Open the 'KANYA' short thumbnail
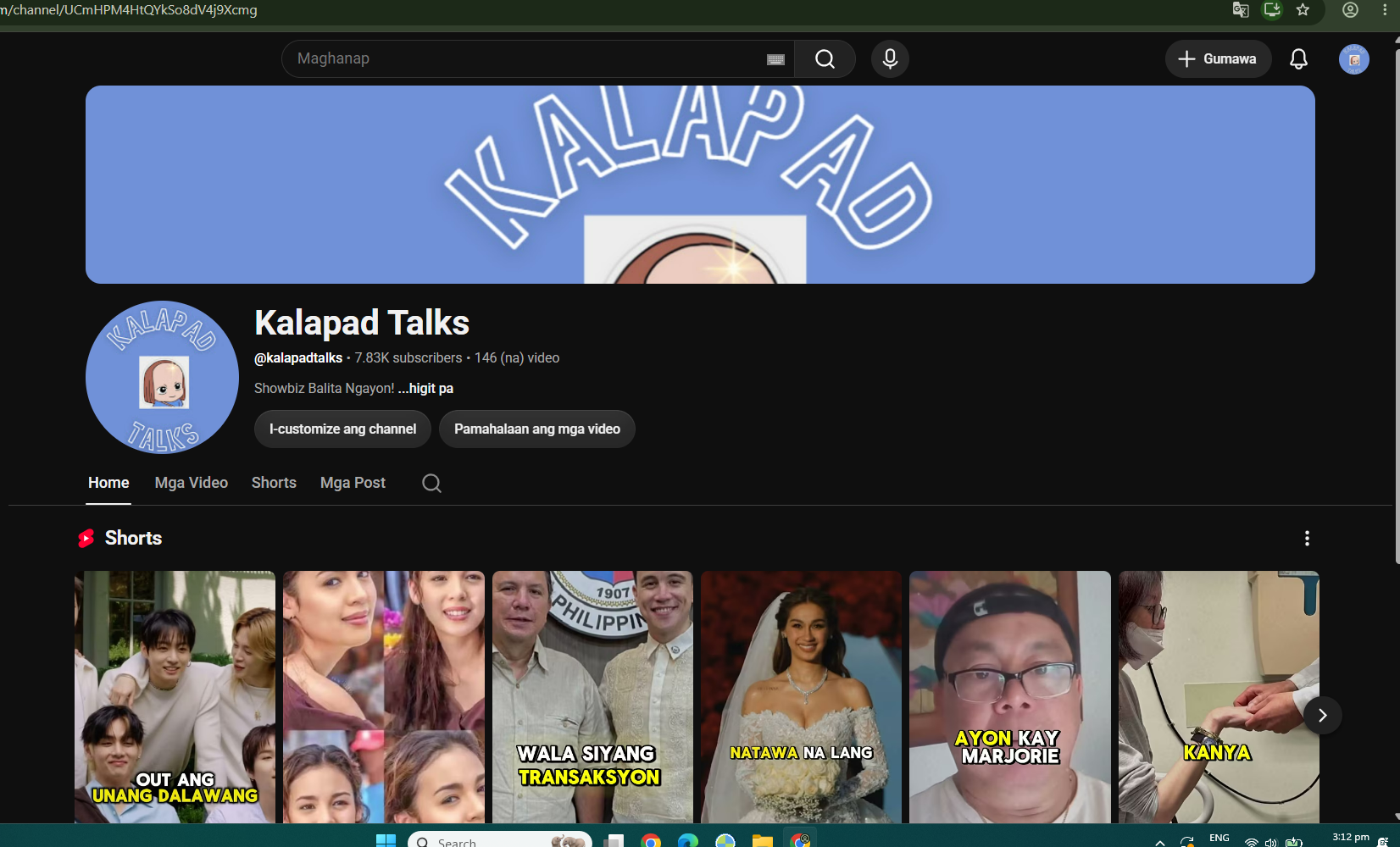The height and width of the screenshot is (847, 1400). click(x=1219, y=697)
